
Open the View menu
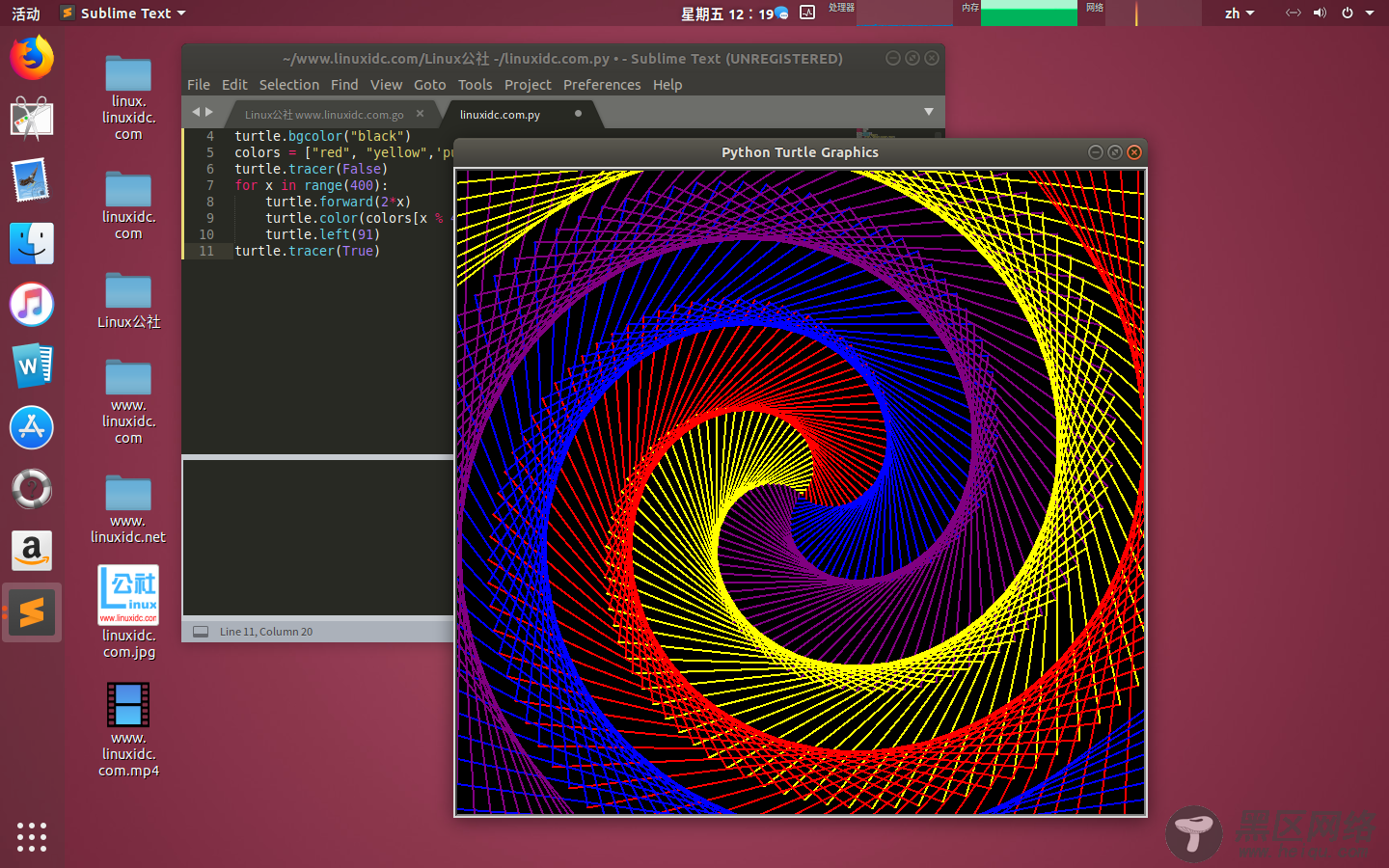pos(386,85)
